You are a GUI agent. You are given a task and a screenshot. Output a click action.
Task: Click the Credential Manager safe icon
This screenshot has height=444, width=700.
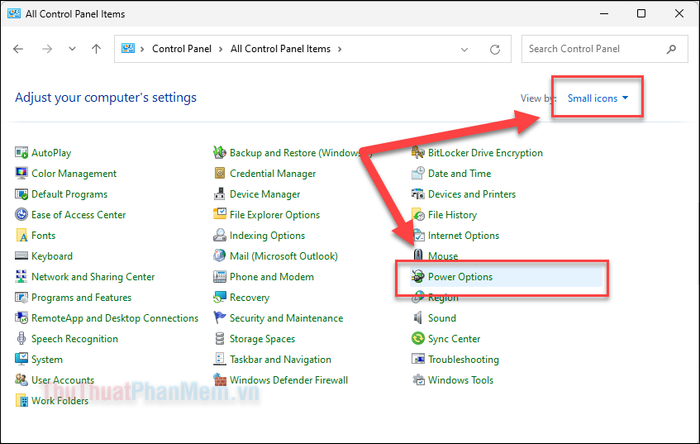tap(219, 173)
